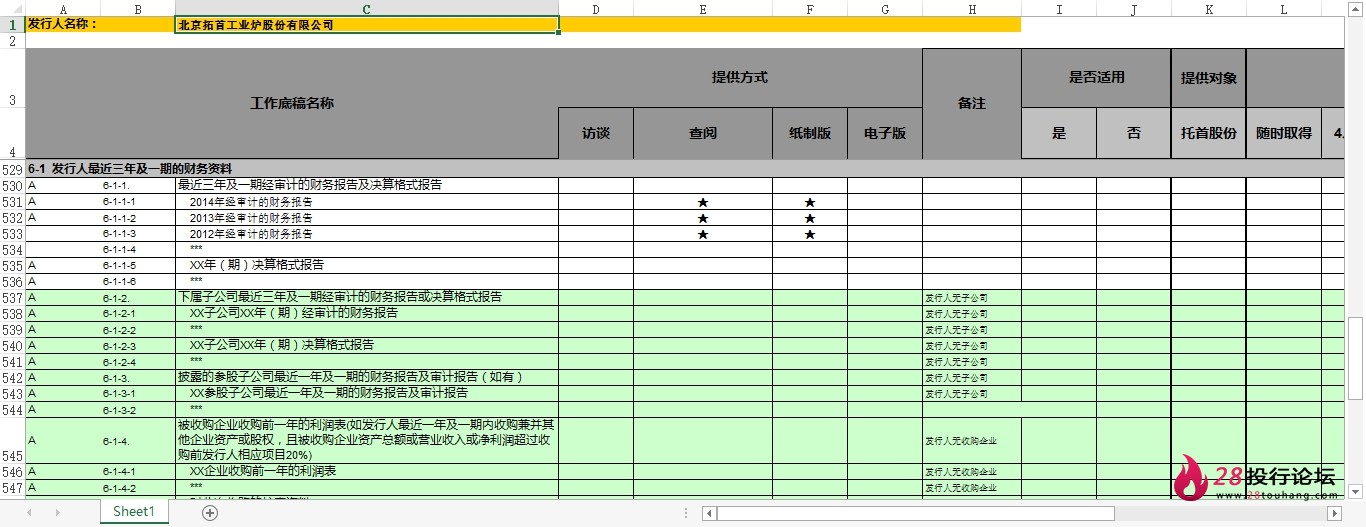Select column header H

[x=972, y=9]
